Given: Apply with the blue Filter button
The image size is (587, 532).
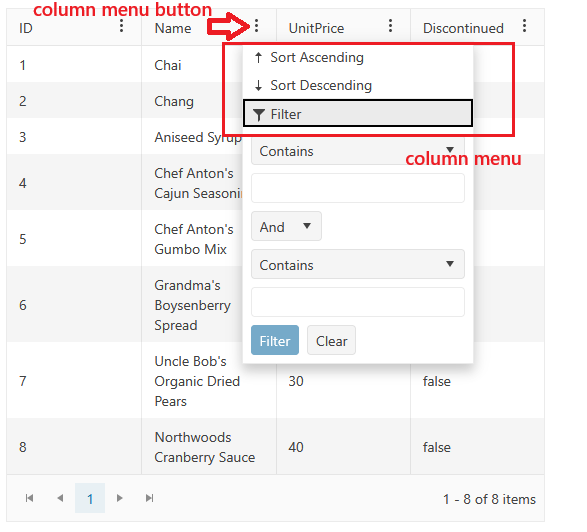Looking at the screenshot, I should pos(275,340).
